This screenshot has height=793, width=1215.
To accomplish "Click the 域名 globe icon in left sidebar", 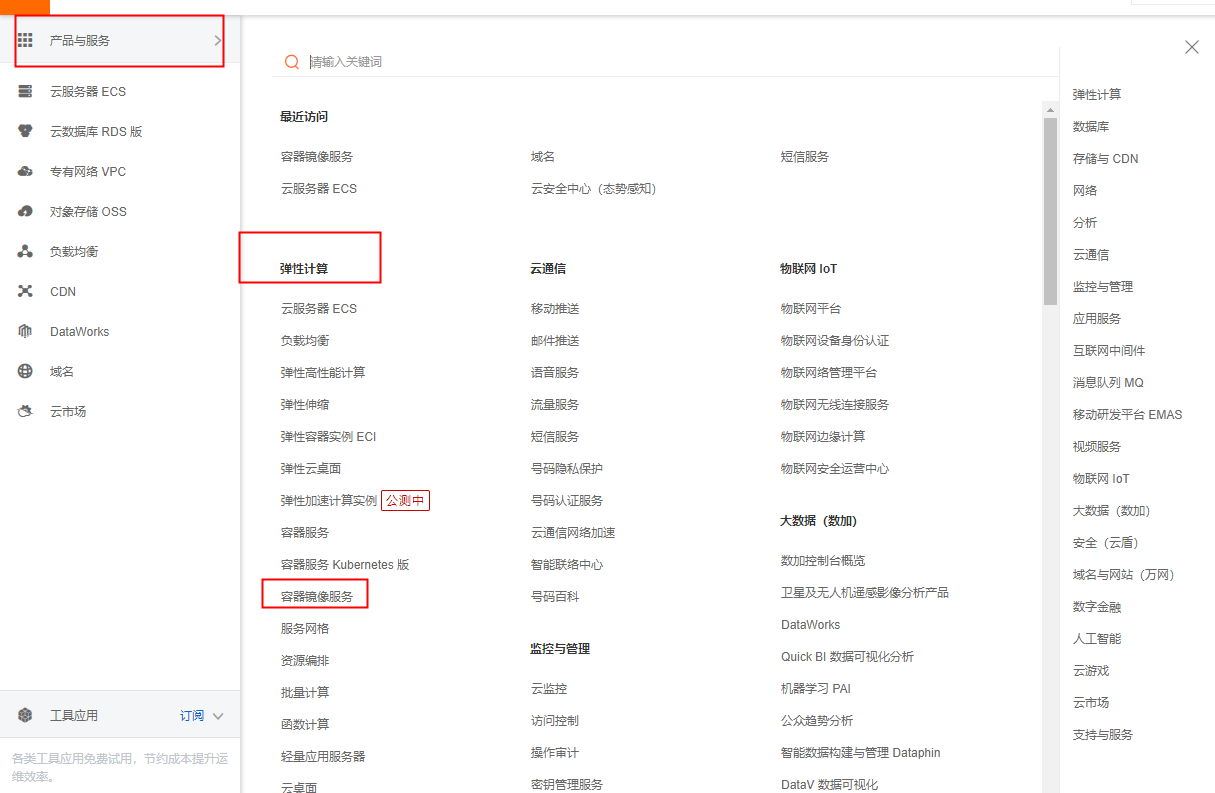I will click(26, 371).
